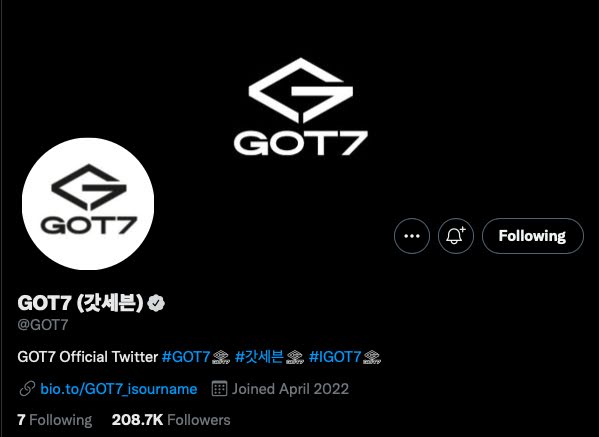
Task: View the 7 Following list
Action: [55, 420]
